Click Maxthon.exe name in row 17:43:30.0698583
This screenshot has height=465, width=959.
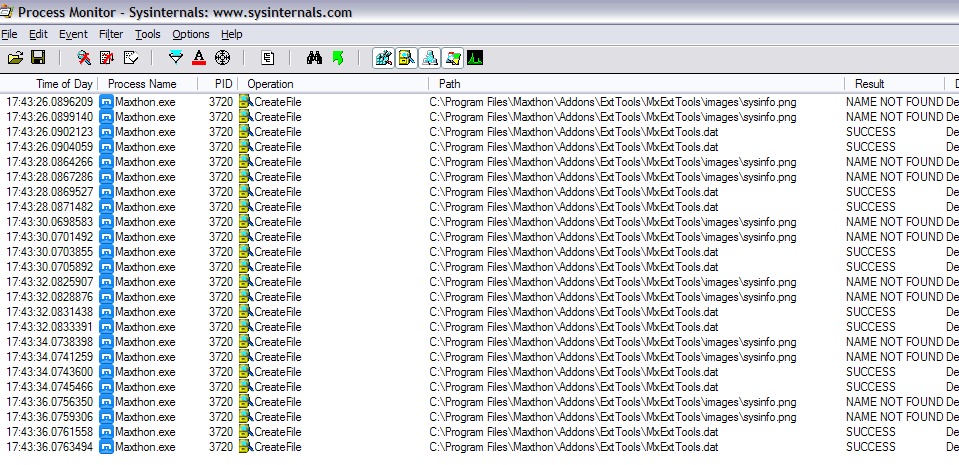[x=145, y=221]
